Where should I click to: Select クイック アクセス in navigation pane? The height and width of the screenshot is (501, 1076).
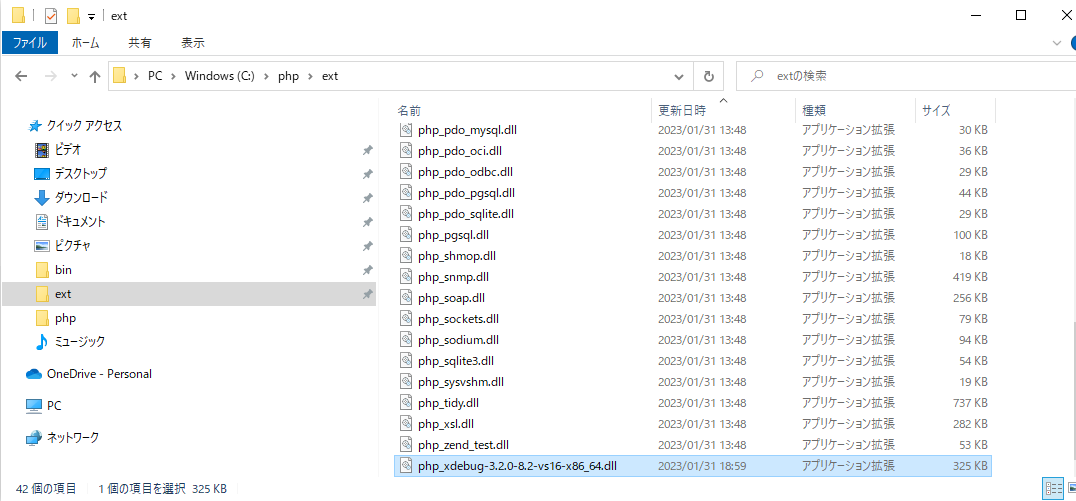[x=84, y=126]
